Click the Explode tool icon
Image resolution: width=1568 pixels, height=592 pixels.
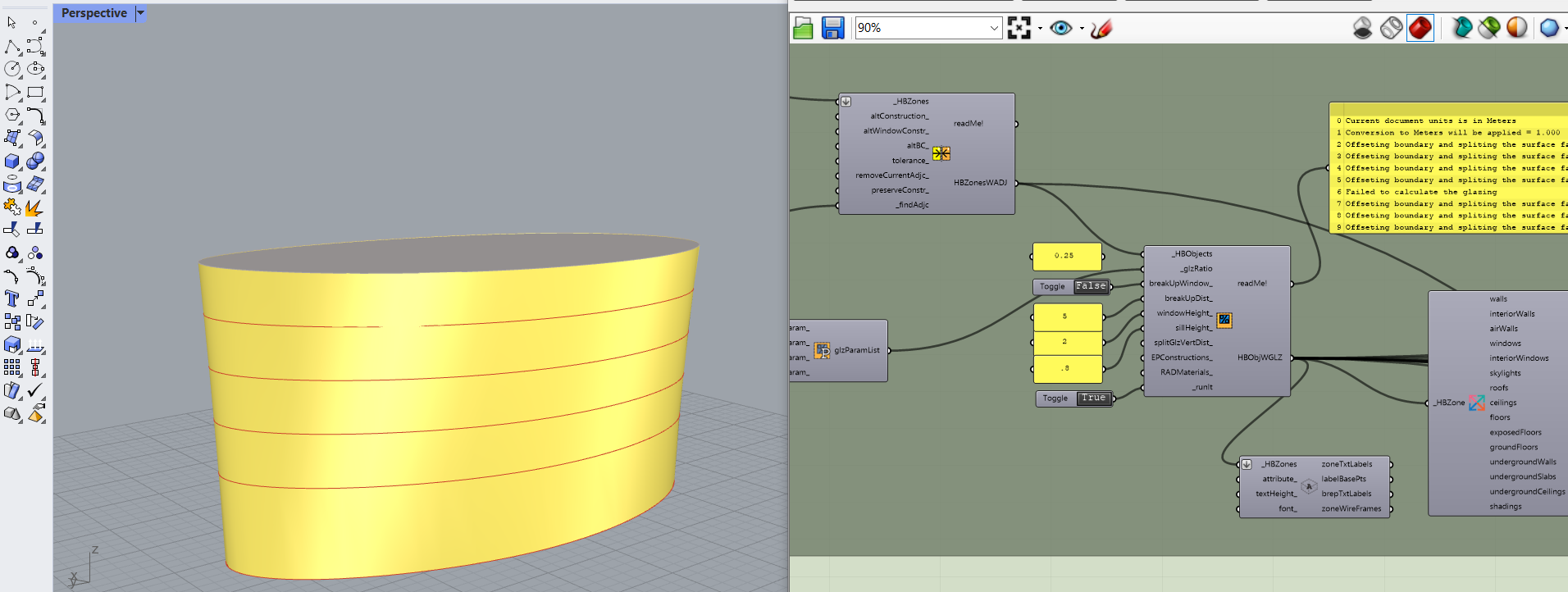click(35, 207)
